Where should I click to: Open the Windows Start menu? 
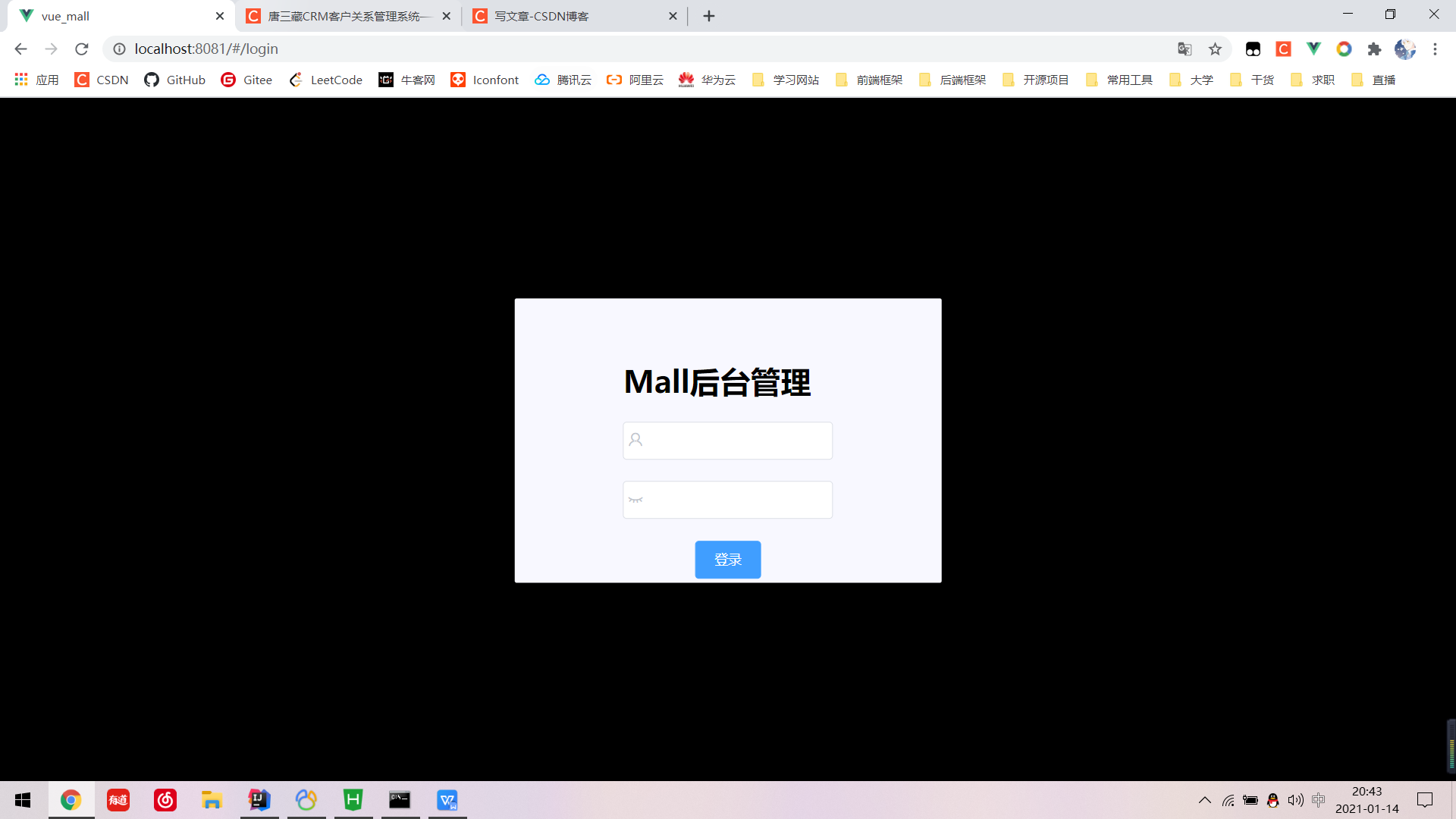23,800
